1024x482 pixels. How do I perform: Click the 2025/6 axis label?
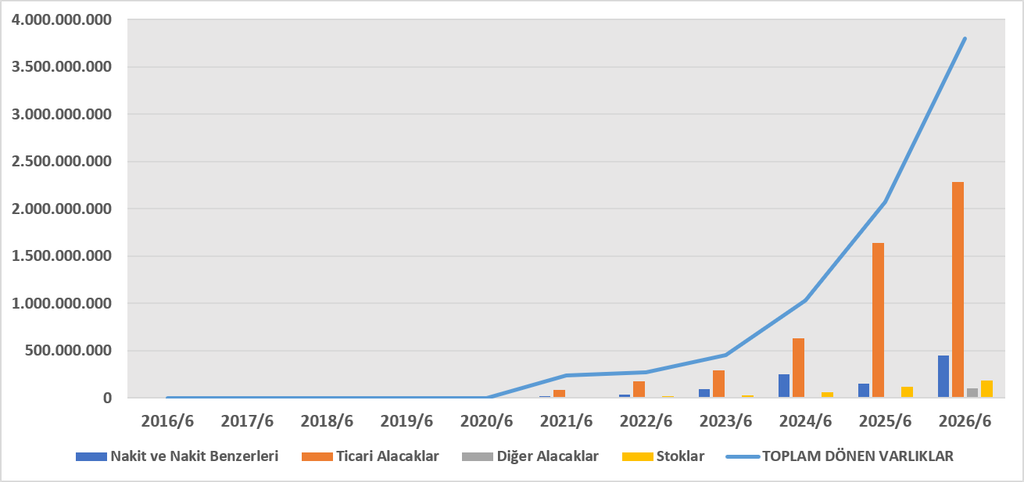tap(886, 421)
